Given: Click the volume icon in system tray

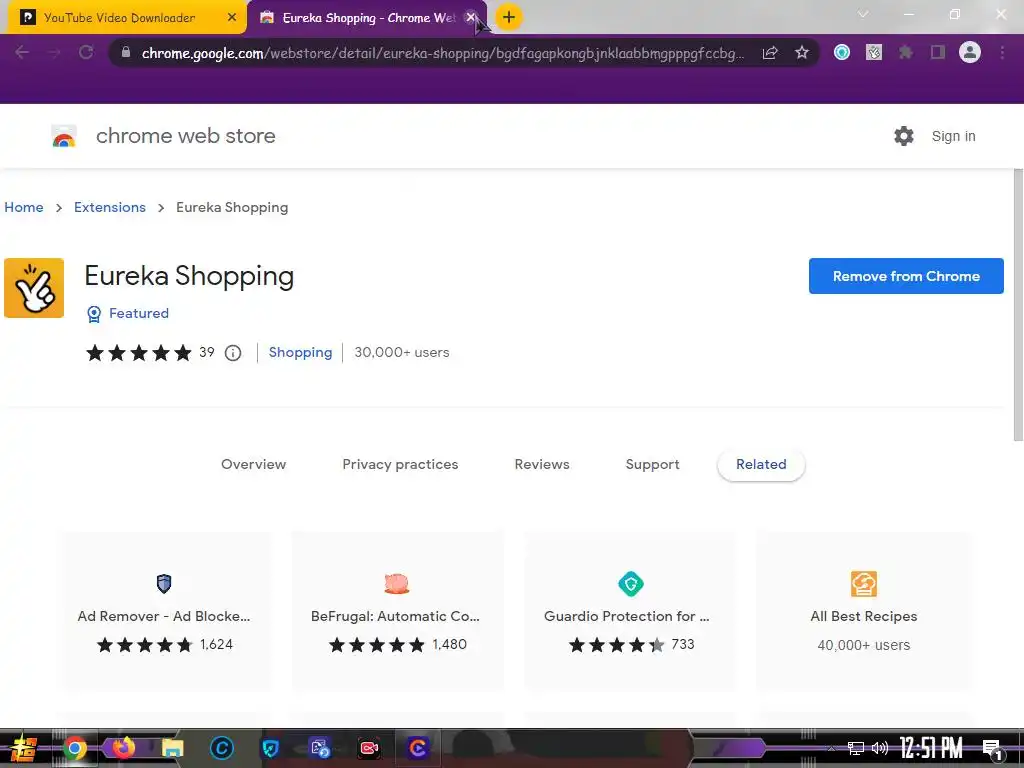Looking at the screenshot, I should [x=880, y=748].
